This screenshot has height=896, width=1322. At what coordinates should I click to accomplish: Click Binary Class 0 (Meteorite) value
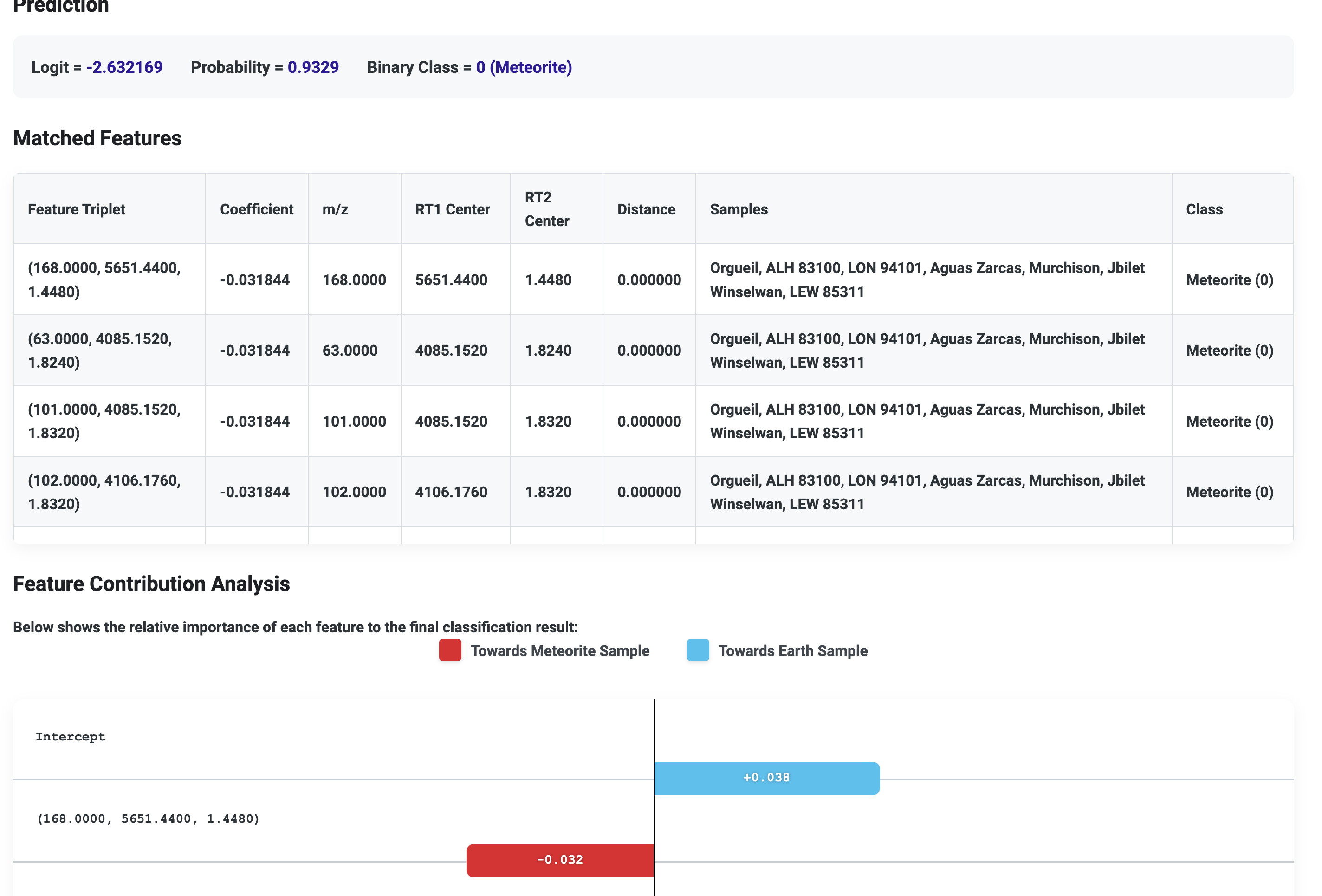click(x=524, y=67)
